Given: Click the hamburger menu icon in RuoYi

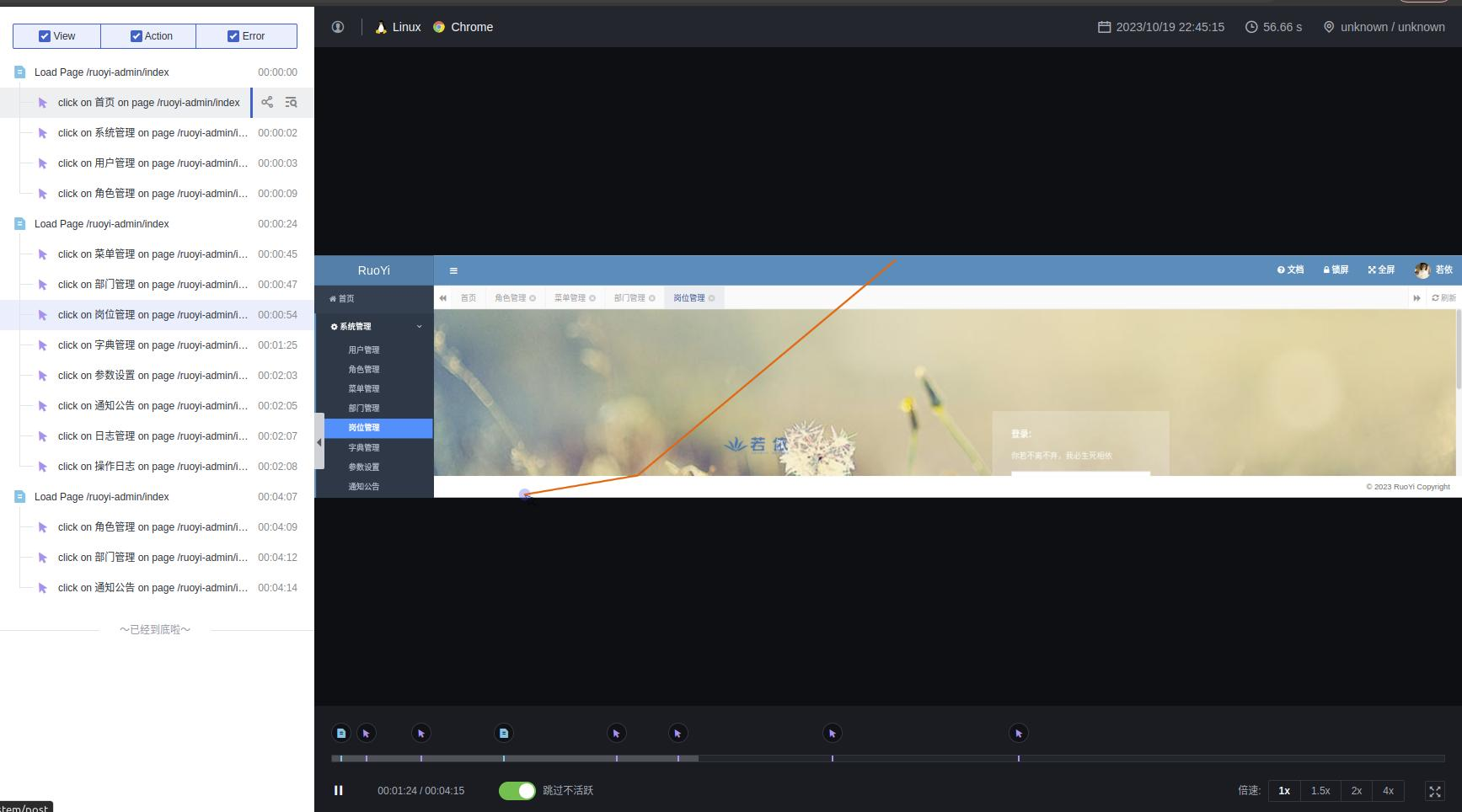Looking at the screenshot, I should [453, 271].
